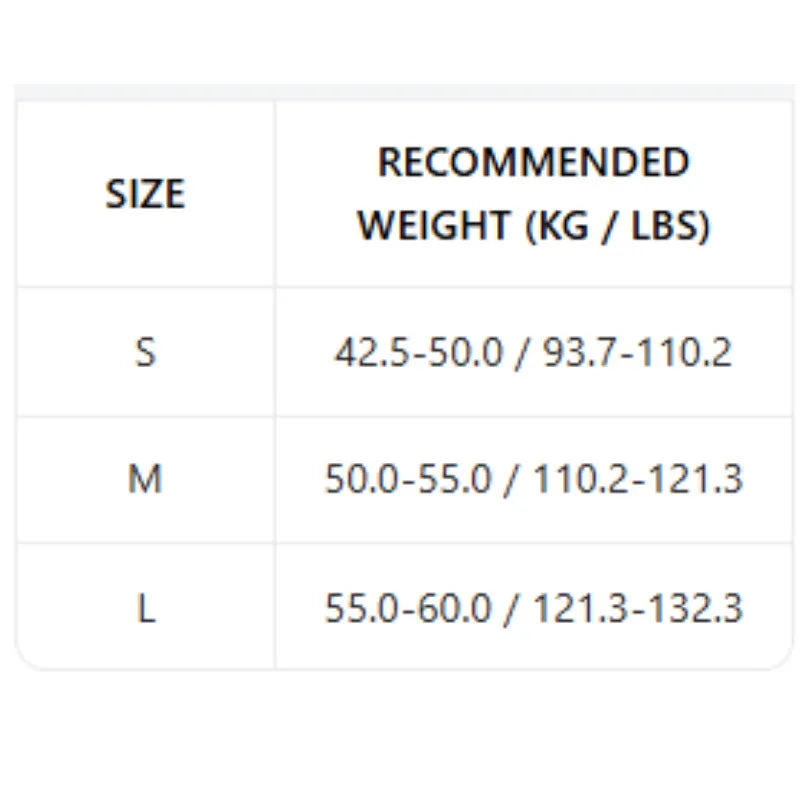Choose the L size cell
Image resolution: width=800 pixels, height=800 pixels.
[146, 608]
